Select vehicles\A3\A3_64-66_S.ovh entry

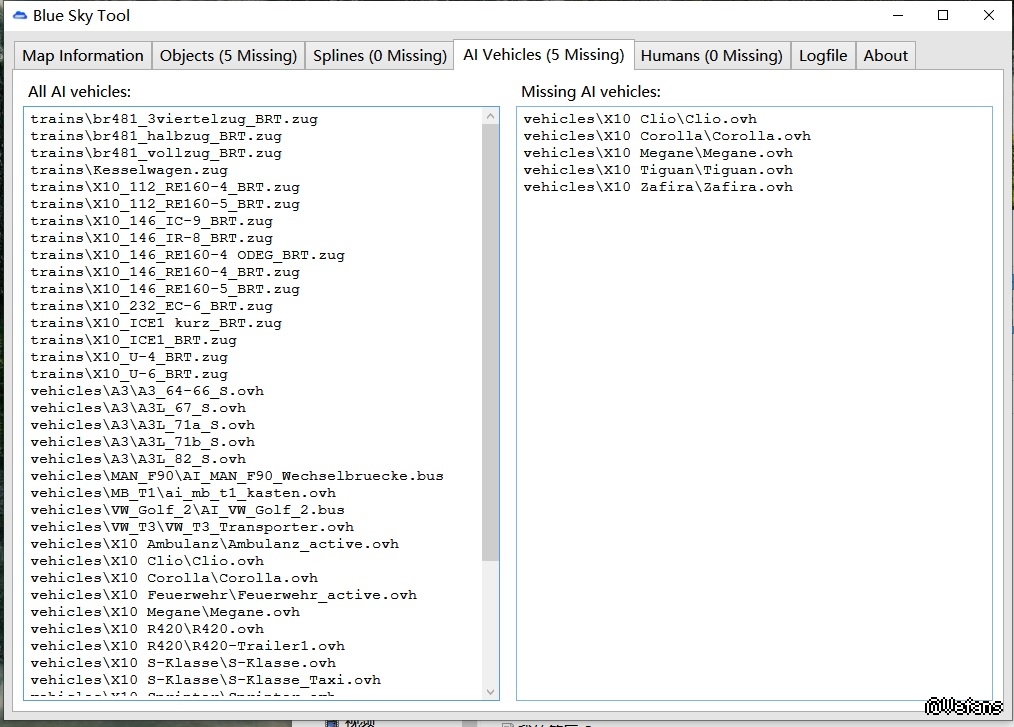click(147, 391)
